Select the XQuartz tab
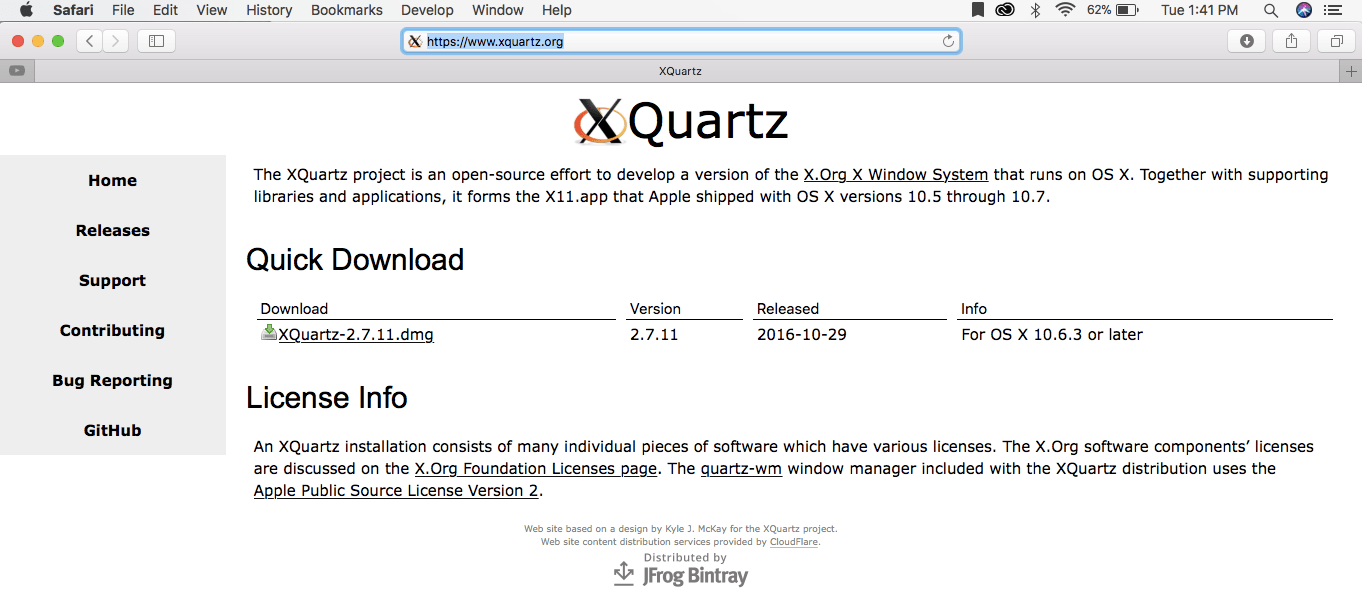Viewport: 1362px width, 606px height. pos(681,71)
